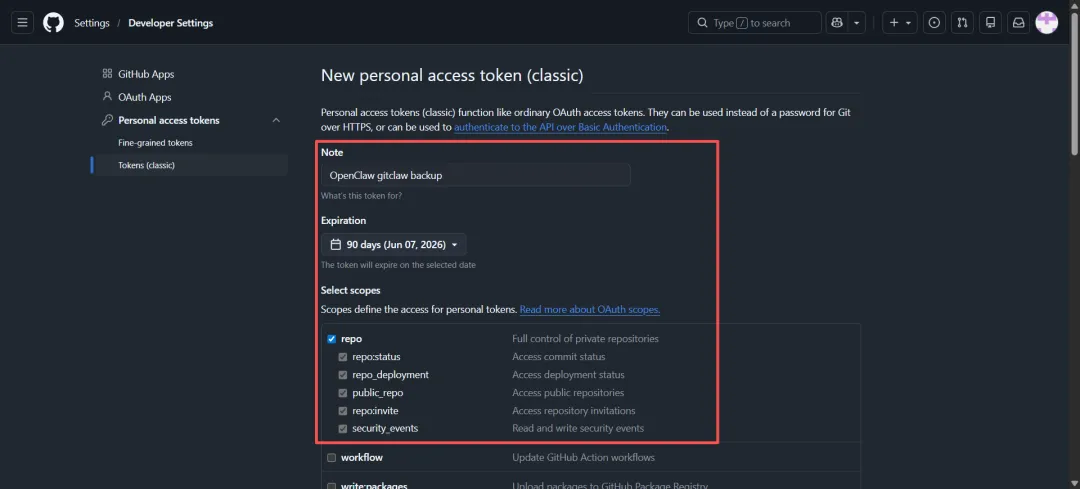The image size is (1080, 489).
Task: Toggle the security_events scope checkbox
Action: pyautogui.click(x=343, y=429)
